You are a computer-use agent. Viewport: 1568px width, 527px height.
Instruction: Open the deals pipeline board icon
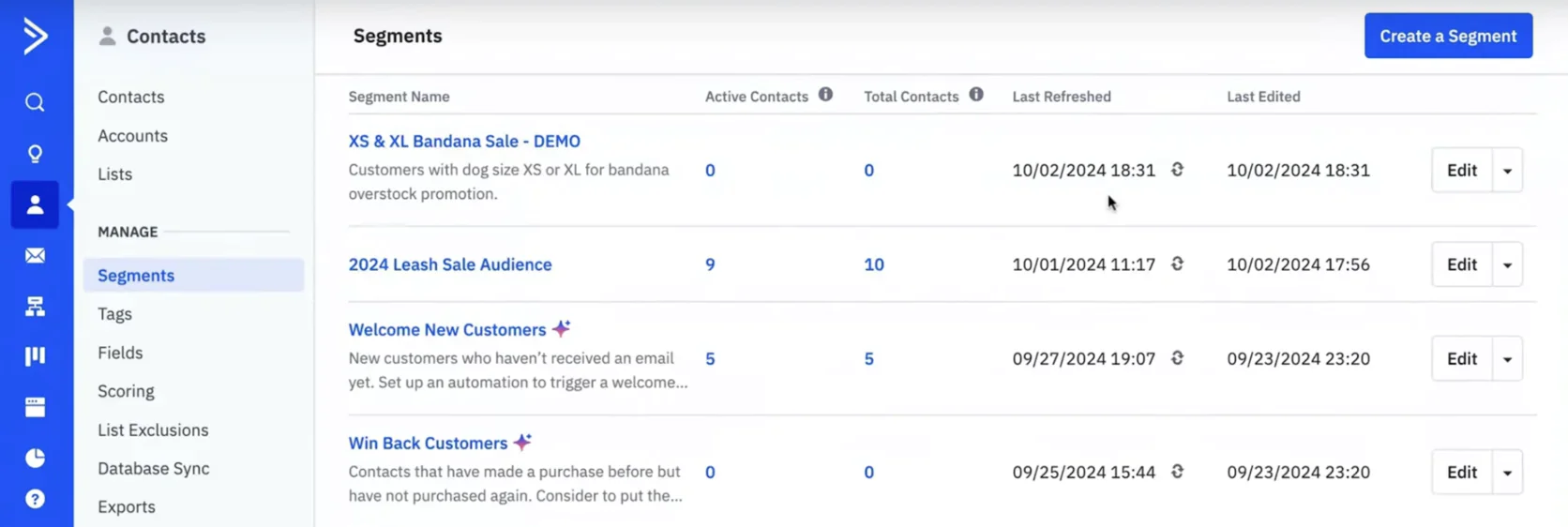(35, 356)
